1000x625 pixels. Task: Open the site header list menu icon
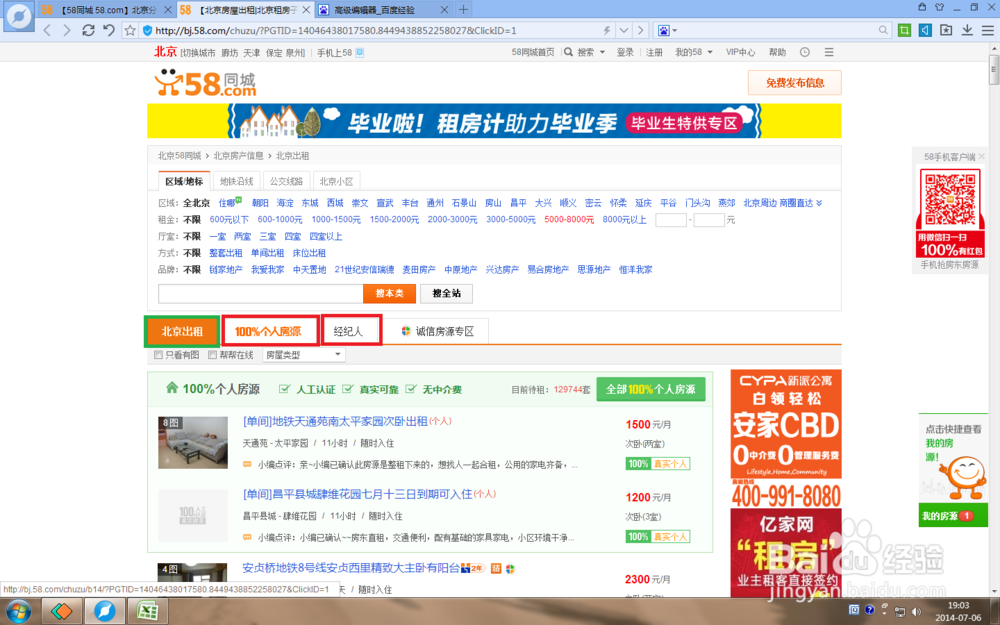[x=829, y=52]
